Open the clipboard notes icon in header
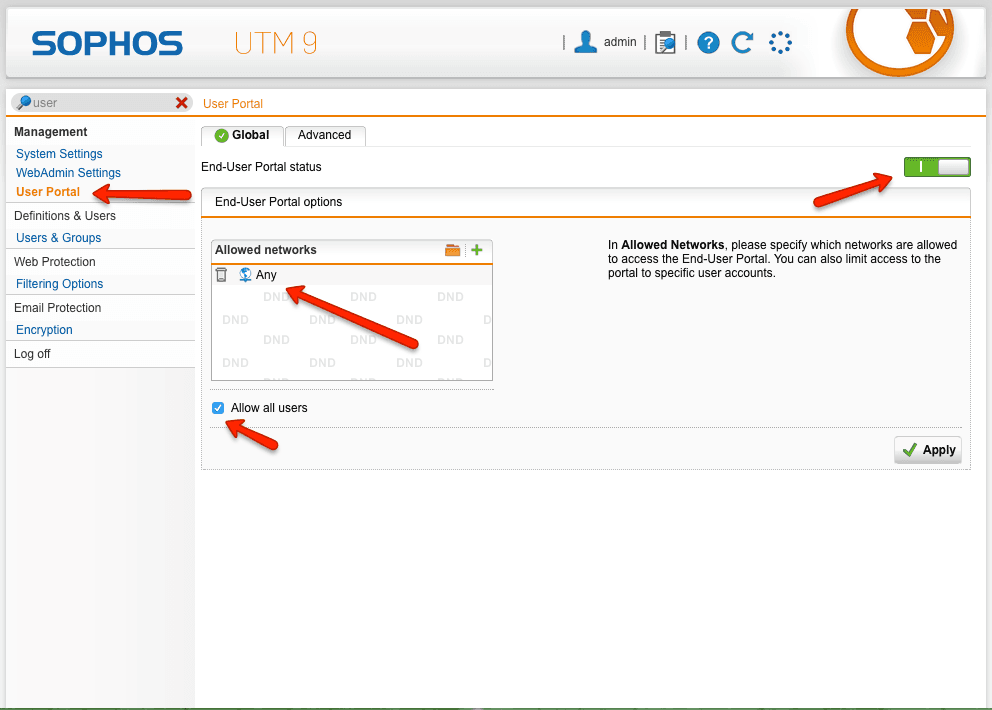The image size is (992, 710). click(x=665, y=42)
